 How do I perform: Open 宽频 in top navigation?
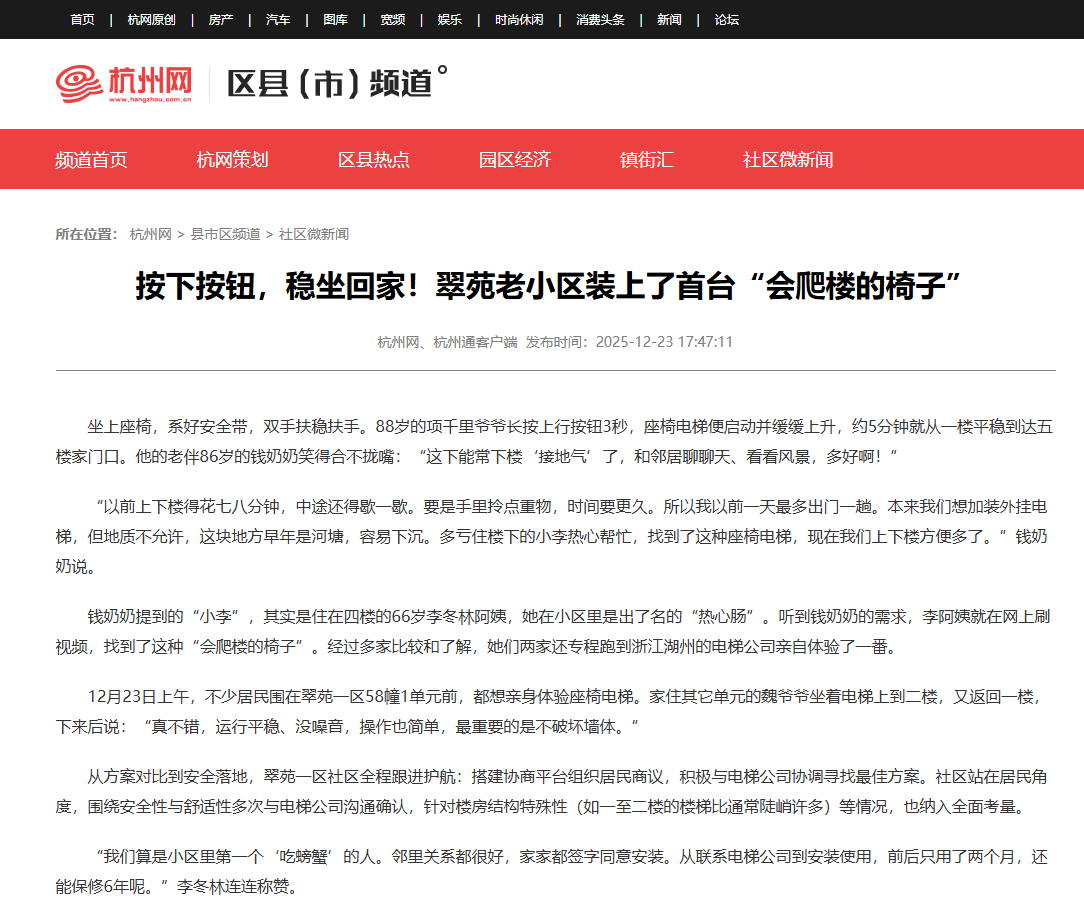click(393, 20)
